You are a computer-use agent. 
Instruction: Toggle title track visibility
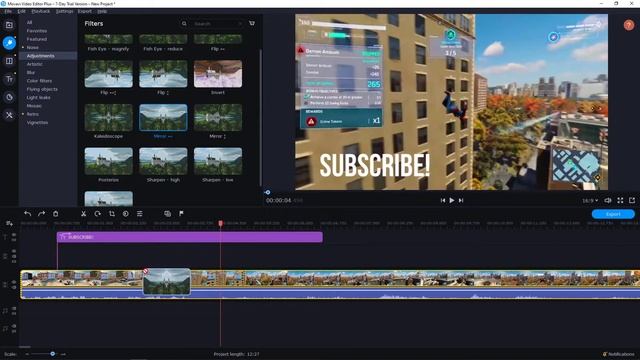pos(14,235)
